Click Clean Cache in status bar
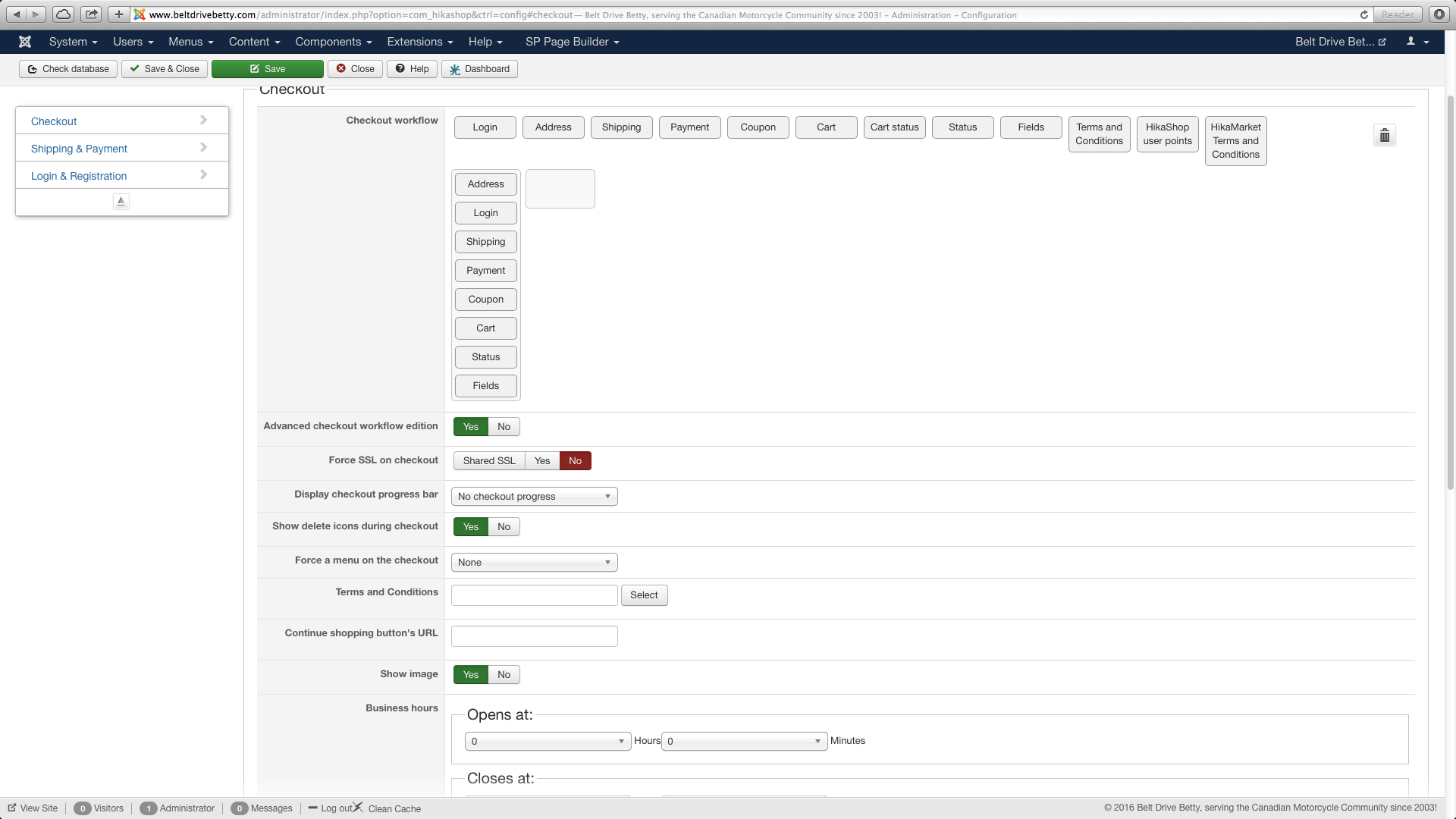The height and width of the screenshot is (819, 1456). (394, 808)
